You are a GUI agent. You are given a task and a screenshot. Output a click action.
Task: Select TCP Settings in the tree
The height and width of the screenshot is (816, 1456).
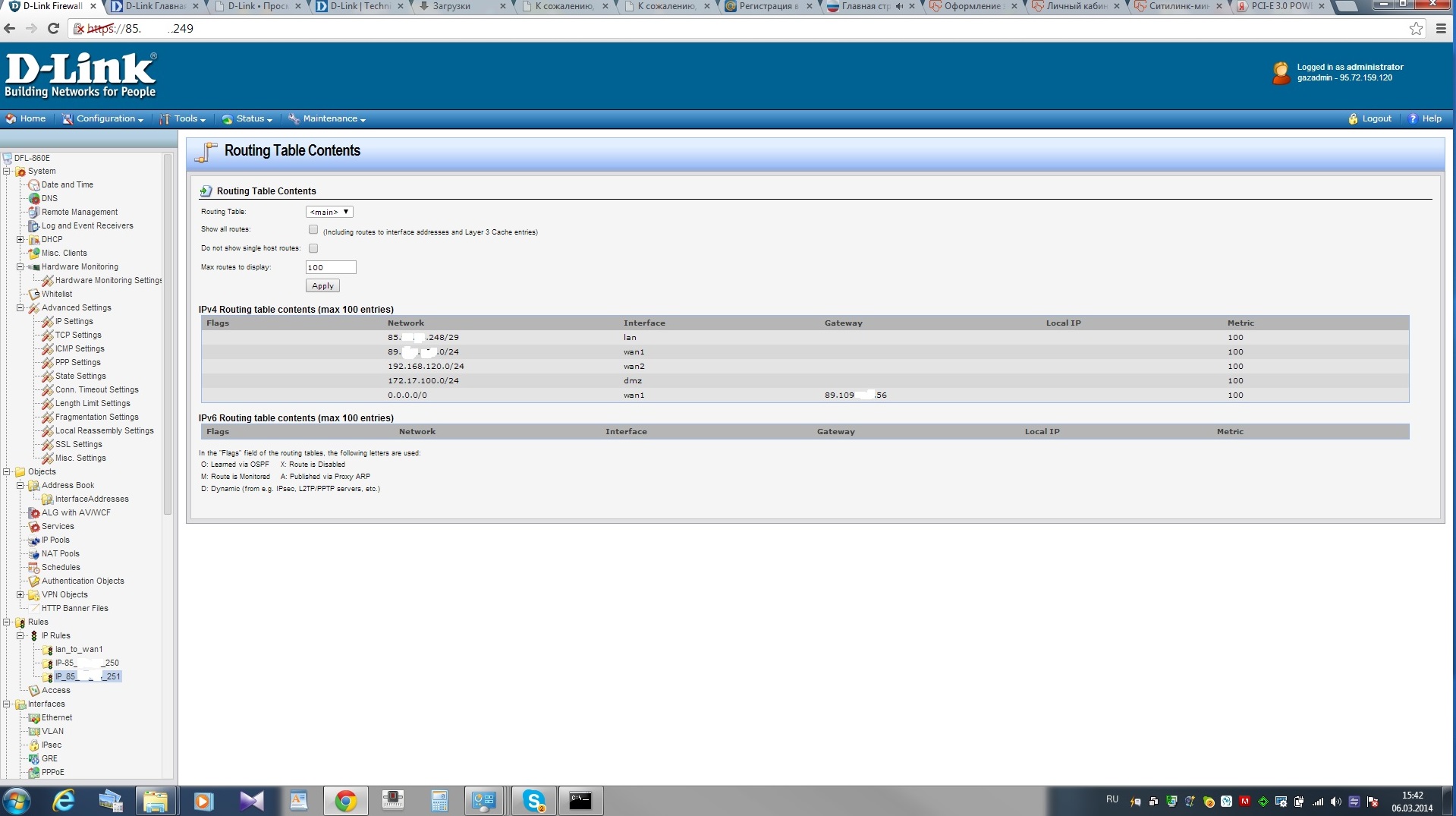pyautogui.click(x=78, y=336)
